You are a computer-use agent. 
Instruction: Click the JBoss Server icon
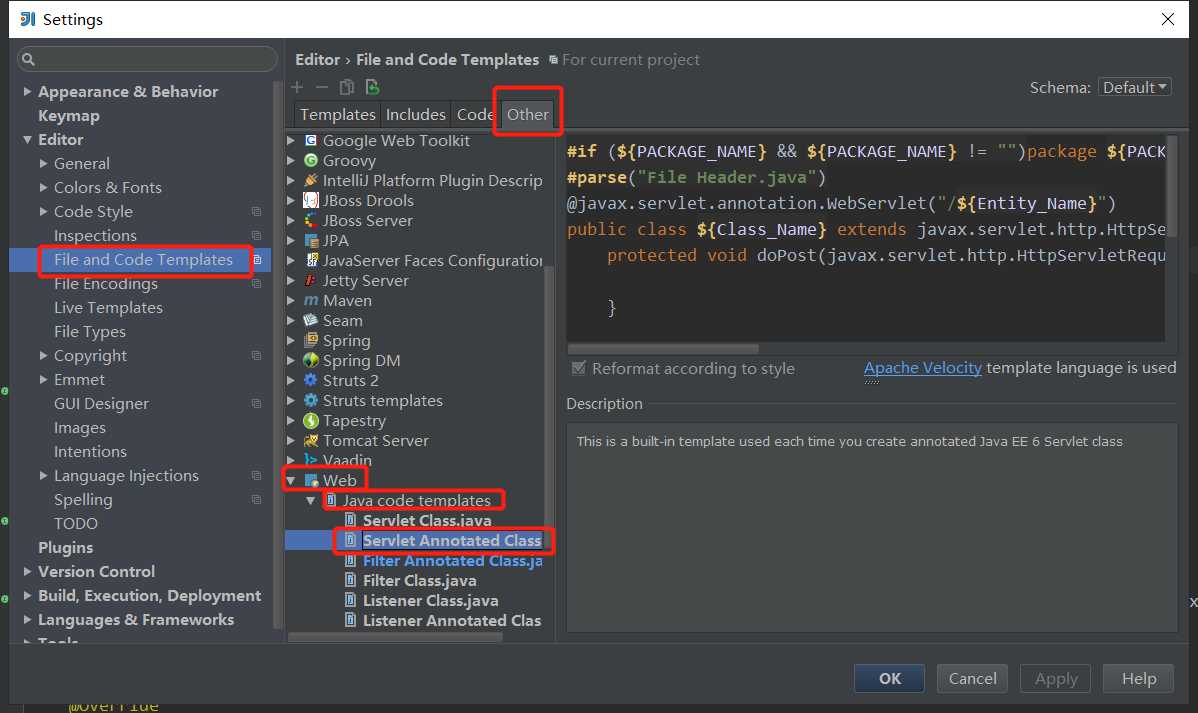[311, 220]
